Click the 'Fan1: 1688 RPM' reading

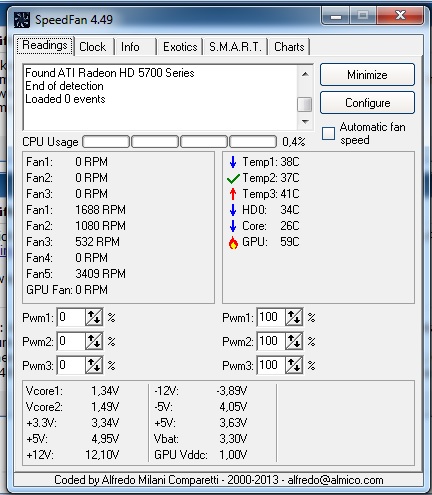click(x=76, y=210)
